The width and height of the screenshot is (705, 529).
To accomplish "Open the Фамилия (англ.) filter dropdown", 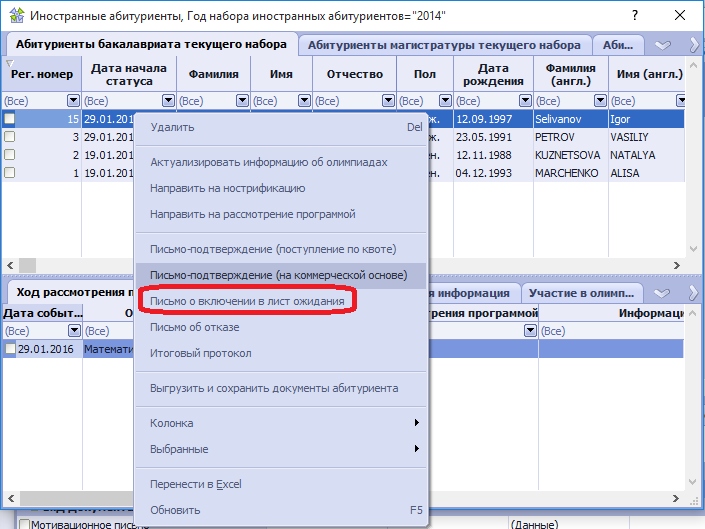I will point(600,101).
